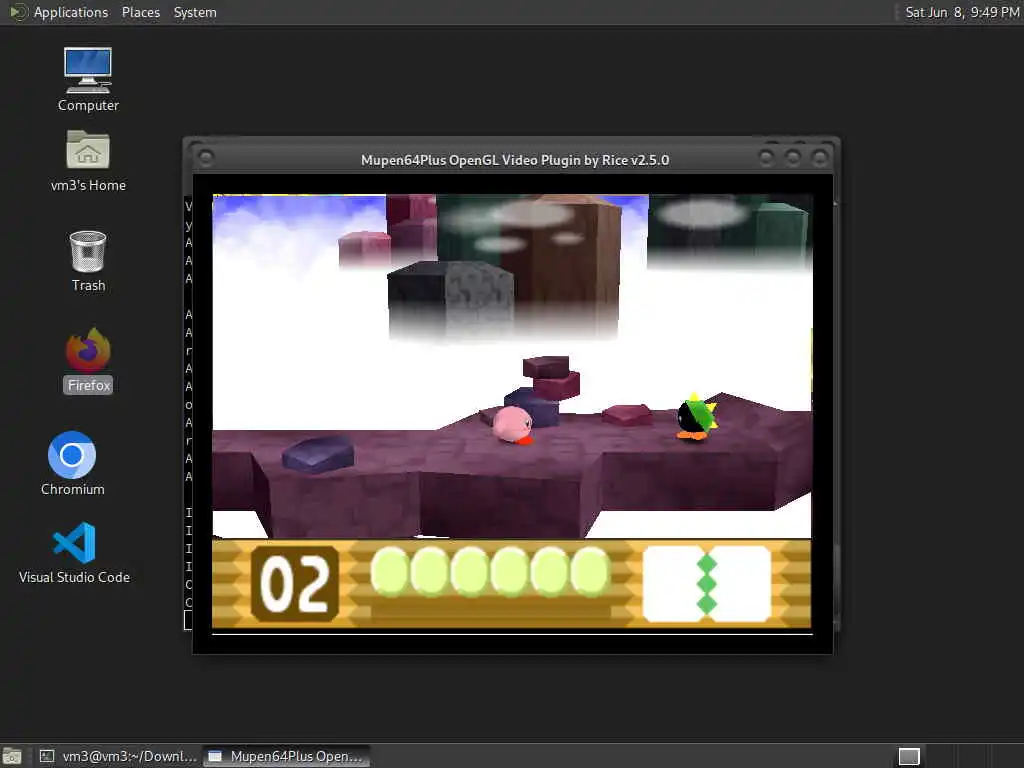Viewport: 1024px width, 768px height.
Task: Launch Visual Studio Code from desktop
Action: point(74,552)
